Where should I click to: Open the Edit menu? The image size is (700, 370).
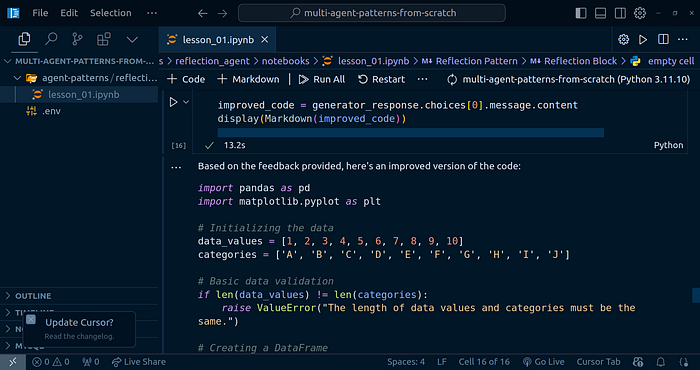tap(69, 13)
